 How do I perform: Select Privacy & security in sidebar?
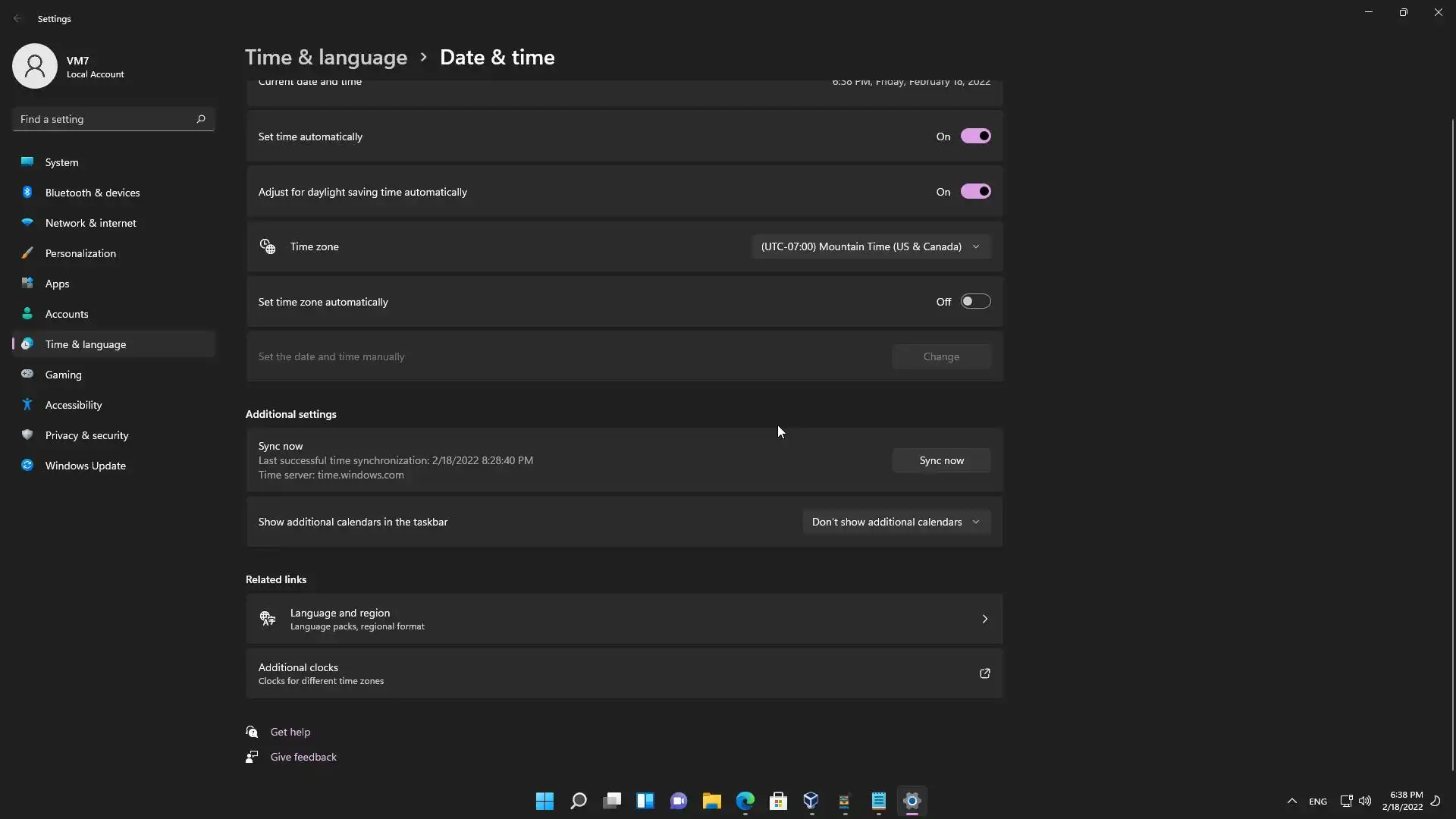pos(86,435)
